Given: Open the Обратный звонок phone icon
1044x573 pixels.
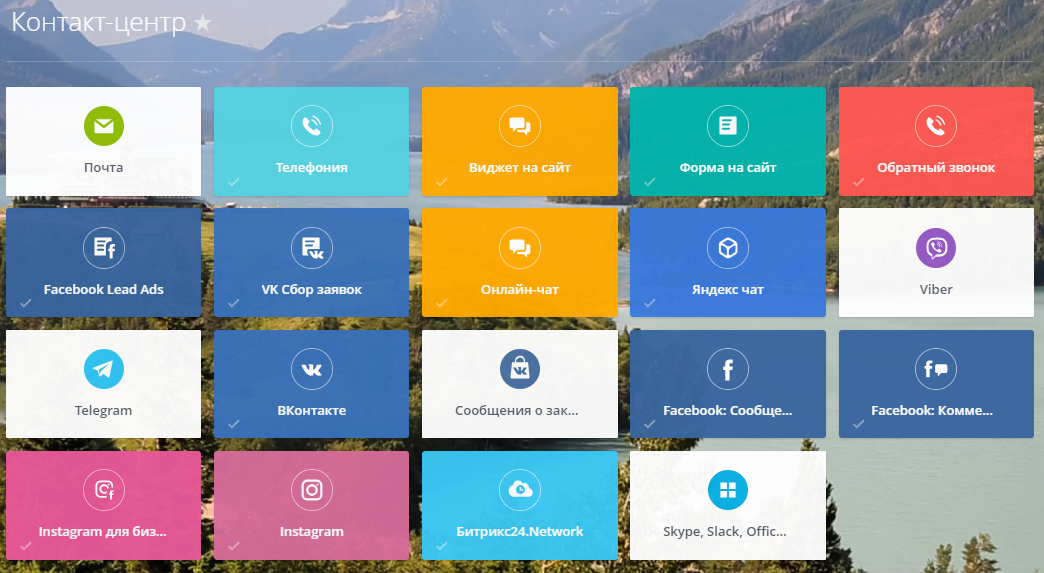Looking at the screenshot, I should pyautogui.click(x=936, y=126).
